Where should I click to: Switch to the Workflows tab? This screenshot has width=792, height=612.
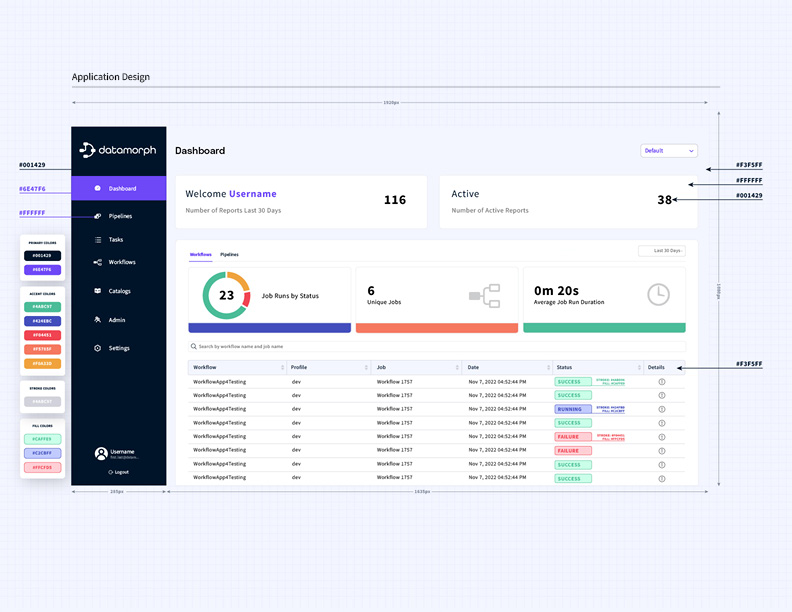(x=201, y=254)
